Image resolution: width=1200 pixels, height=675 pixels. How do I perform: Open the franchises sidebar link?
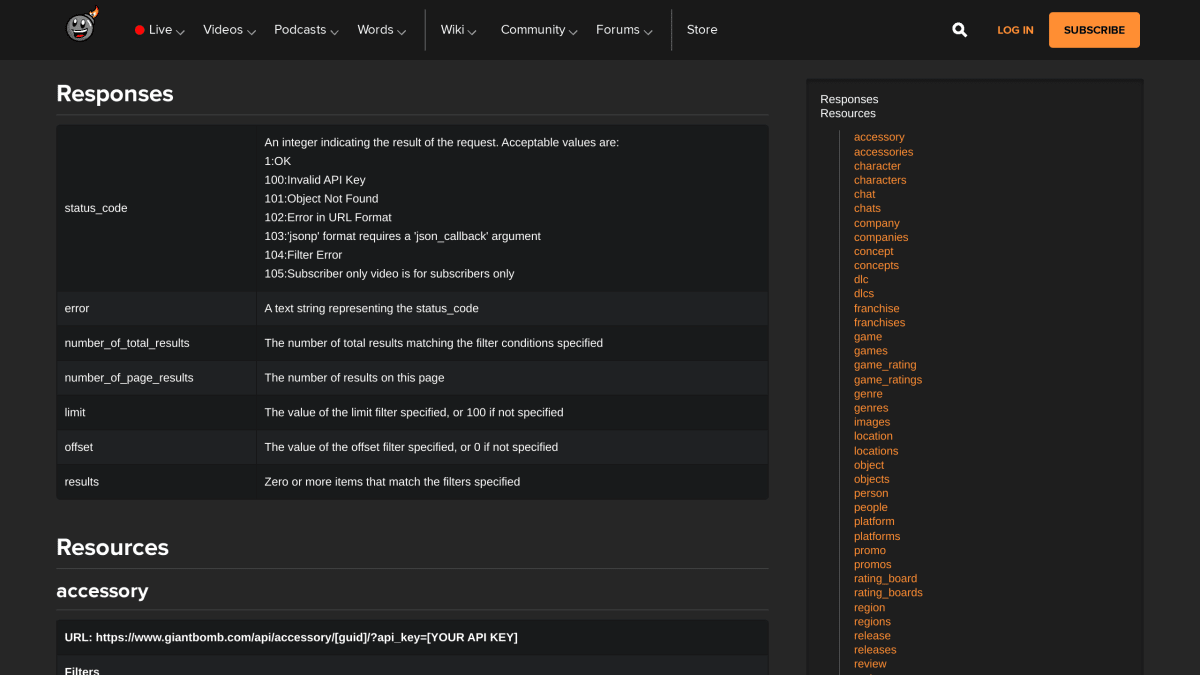[x=879, y=322]
